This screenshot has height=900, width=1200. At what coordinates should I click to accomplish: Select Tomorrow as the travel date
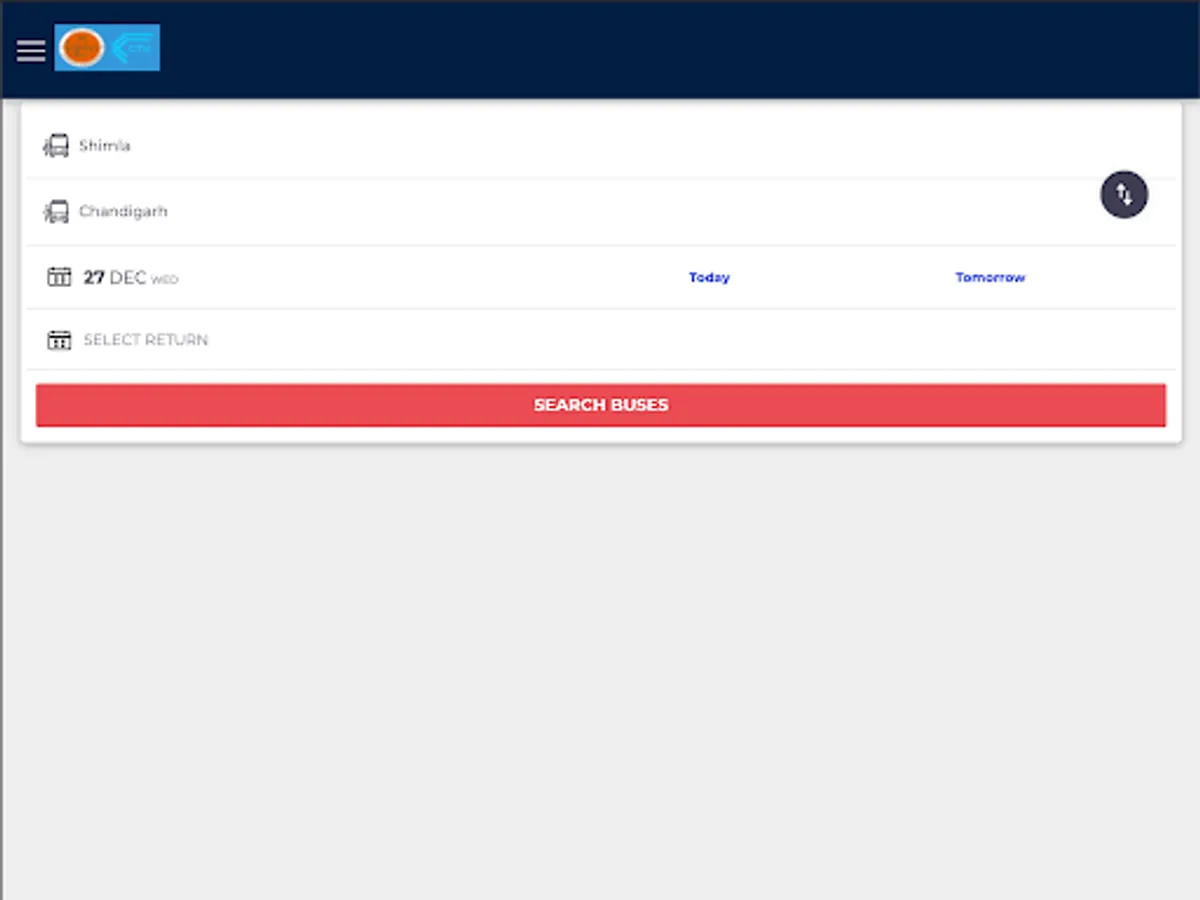(990, 277)
